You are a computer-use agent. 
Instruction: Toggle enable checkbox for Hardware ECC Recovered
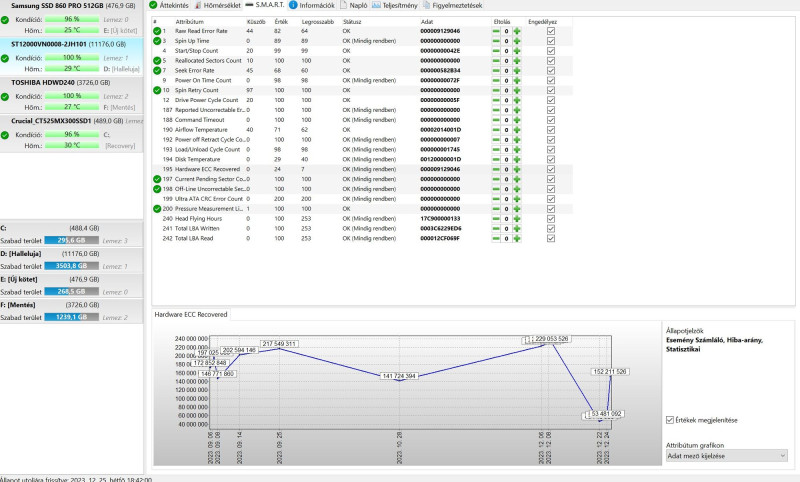(551, 169)
